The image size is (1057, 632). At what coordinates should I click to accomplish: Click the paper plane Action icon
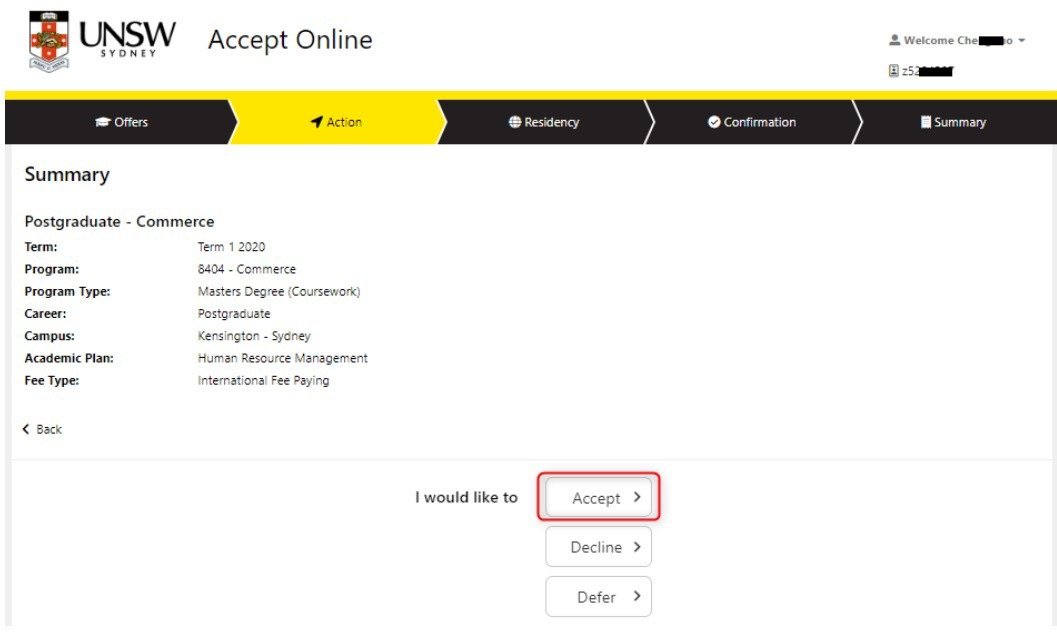tap(317, 122)
